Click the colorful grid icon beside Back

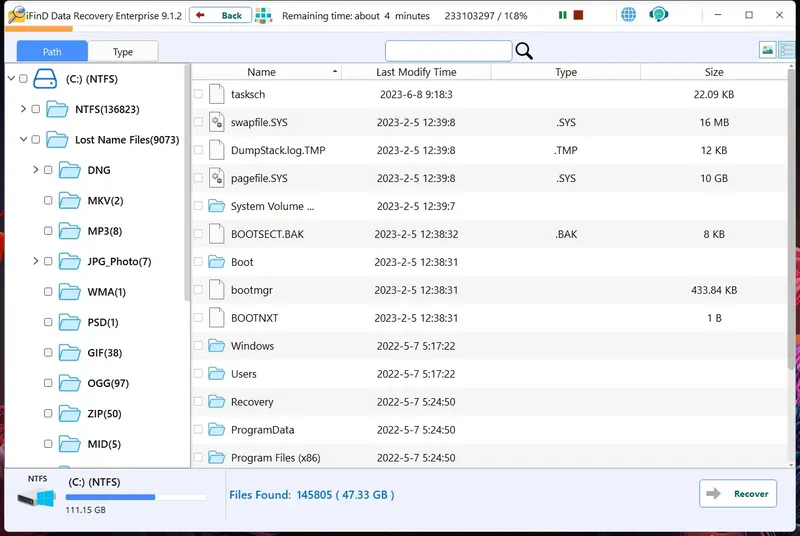(263, 16)
